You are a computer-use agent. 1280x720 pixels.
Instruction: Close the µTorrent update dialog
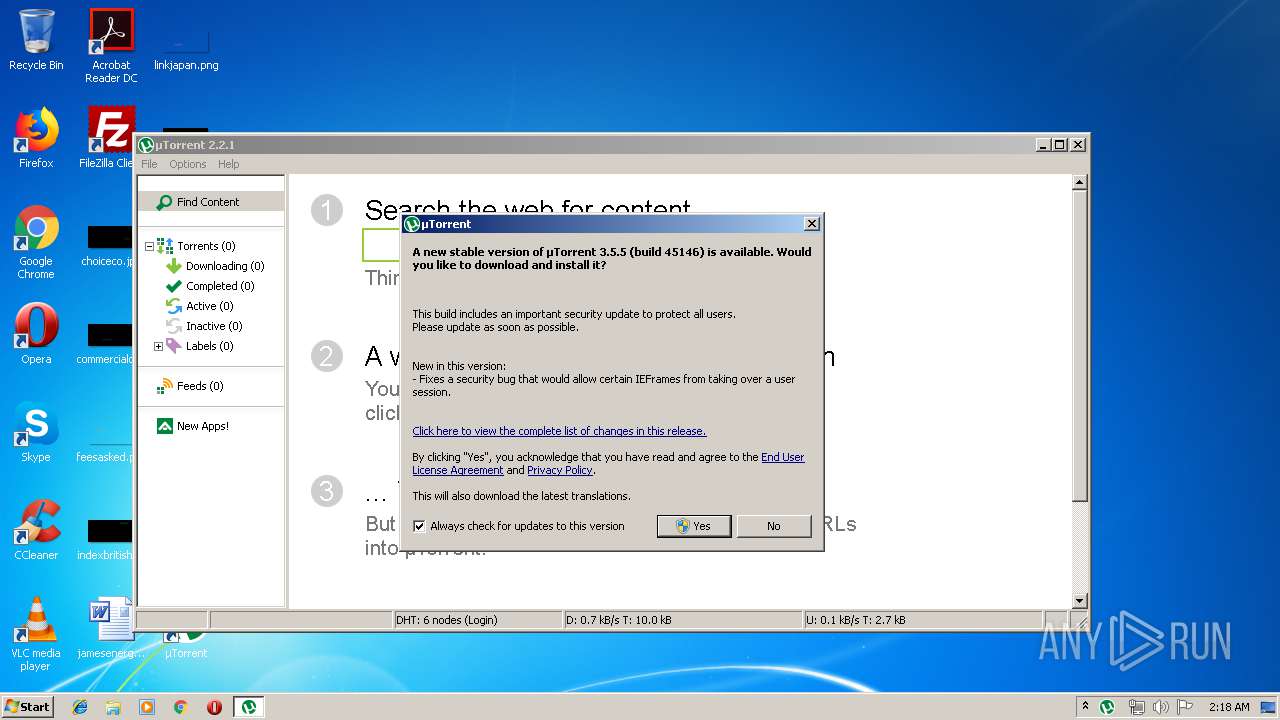tap(812, 224)
